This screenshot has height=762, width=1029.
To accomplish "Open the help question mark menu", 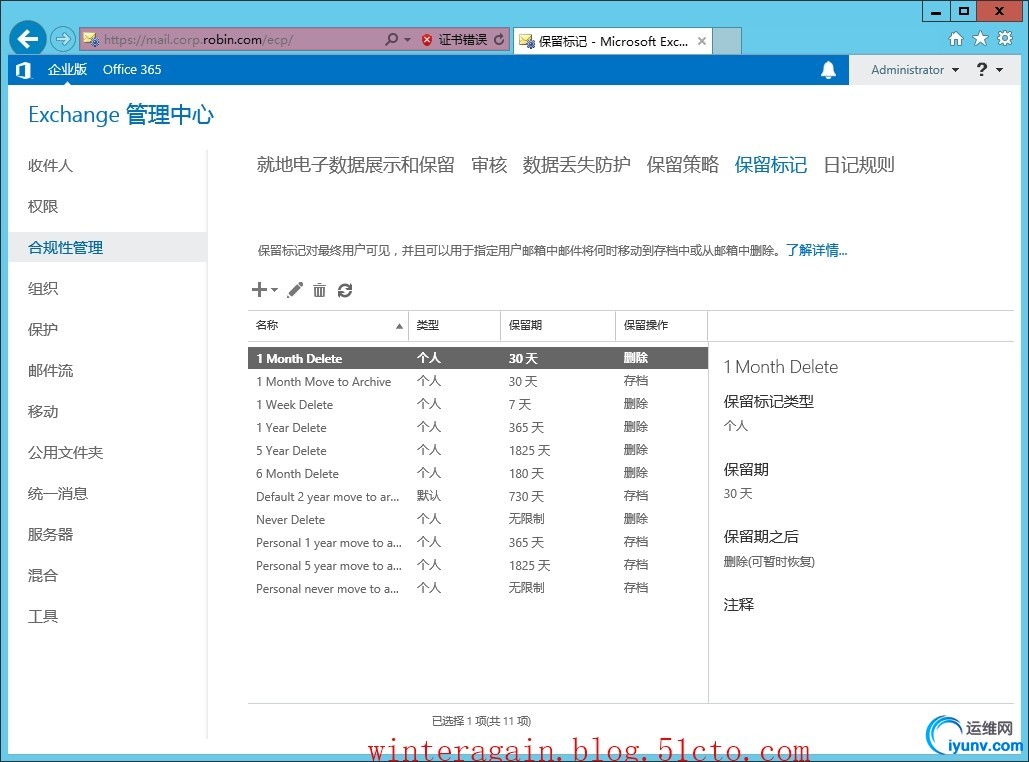I will [990, 70].
